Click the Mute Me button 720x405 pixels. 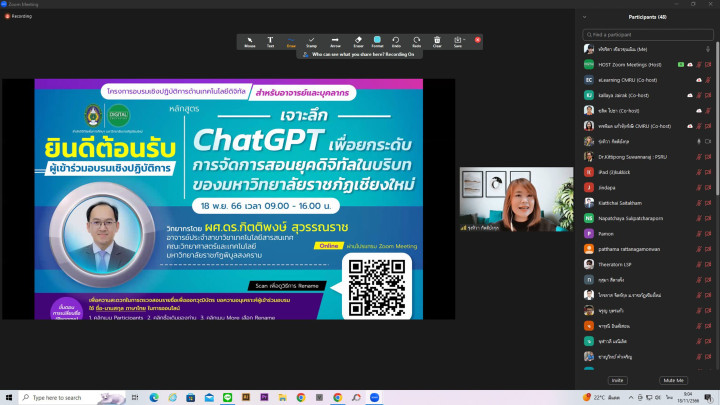click(674, 380)
